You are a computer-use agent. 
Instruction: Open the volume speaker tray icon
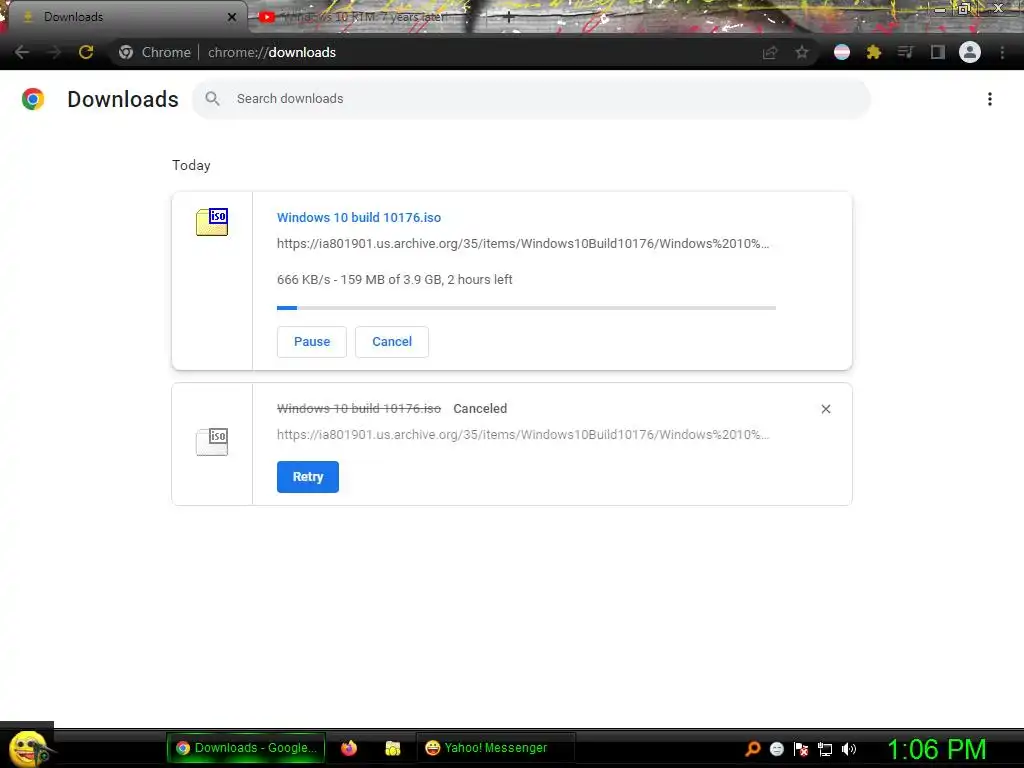tap(849, 749)
